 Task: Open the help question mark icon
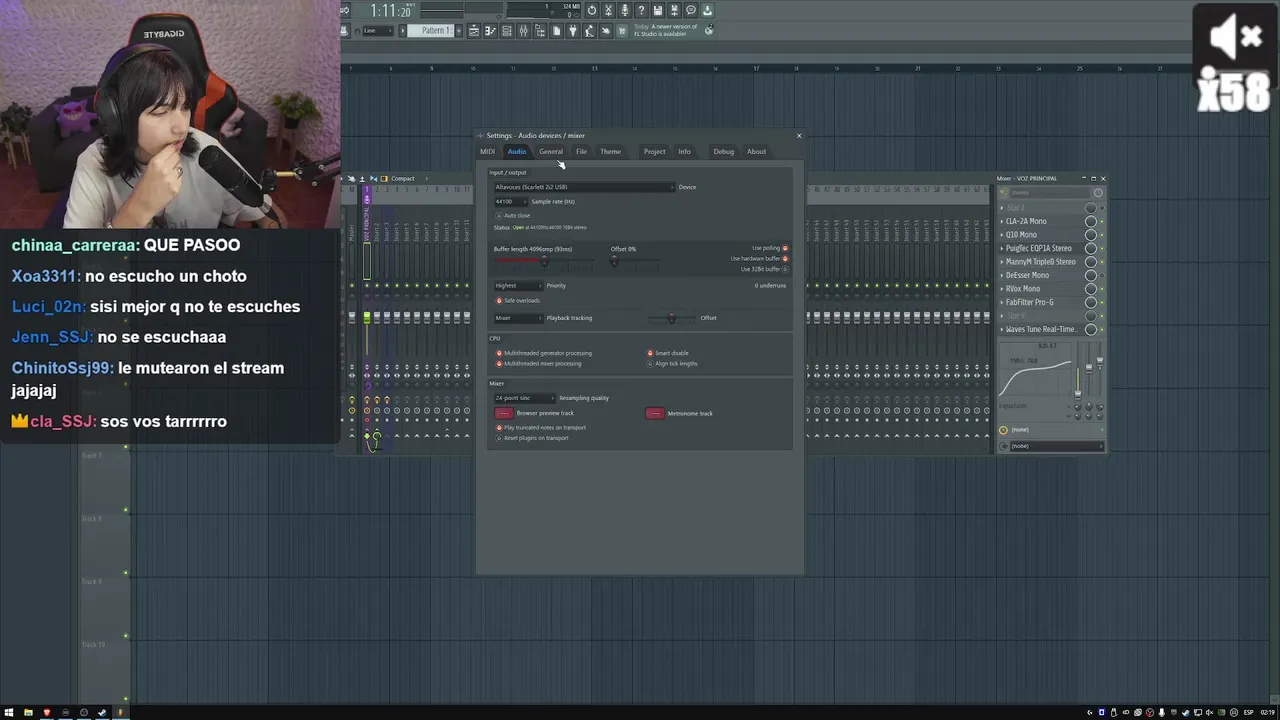tap(641, 11)
